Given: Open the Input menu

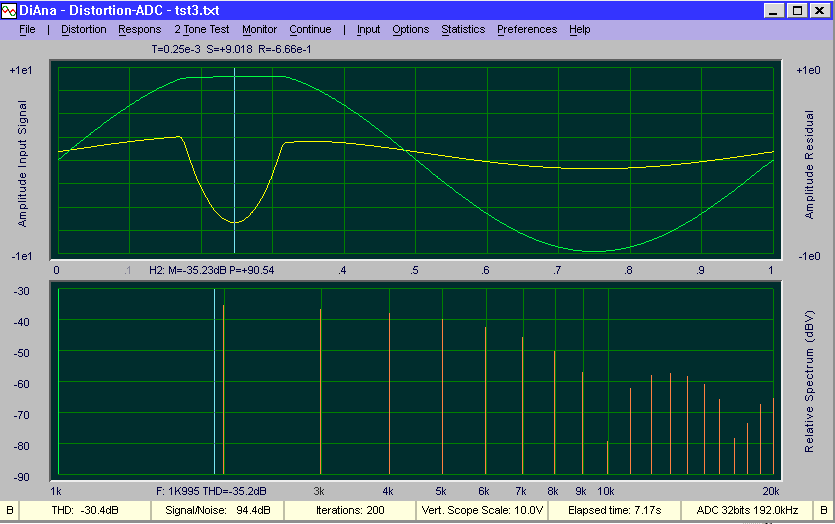Looking at the screenshot, I should click(368, 30).
